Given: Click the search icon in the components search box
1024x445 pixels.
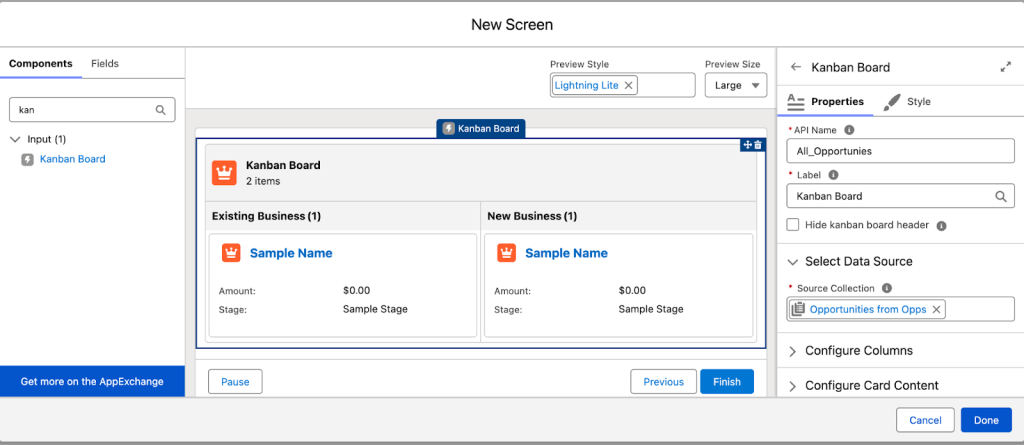Looking at the screenshot, I should 160,110.
